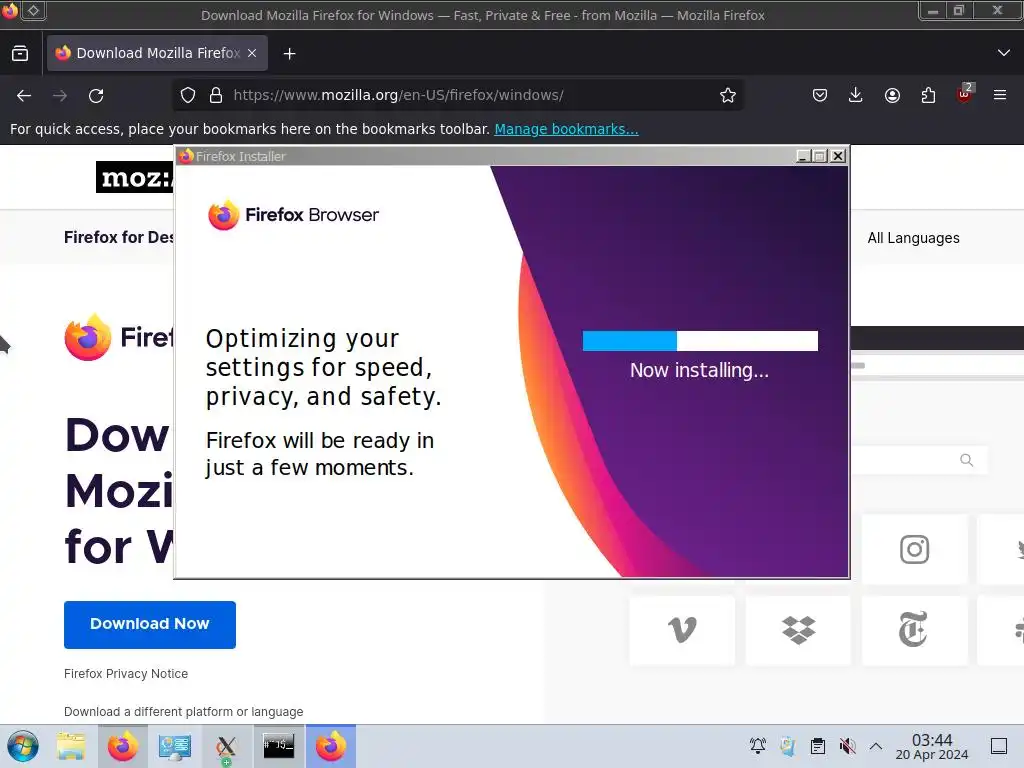Open the hamburger application menu
Screen dimensions: 1024x768
click(1000, 95)
